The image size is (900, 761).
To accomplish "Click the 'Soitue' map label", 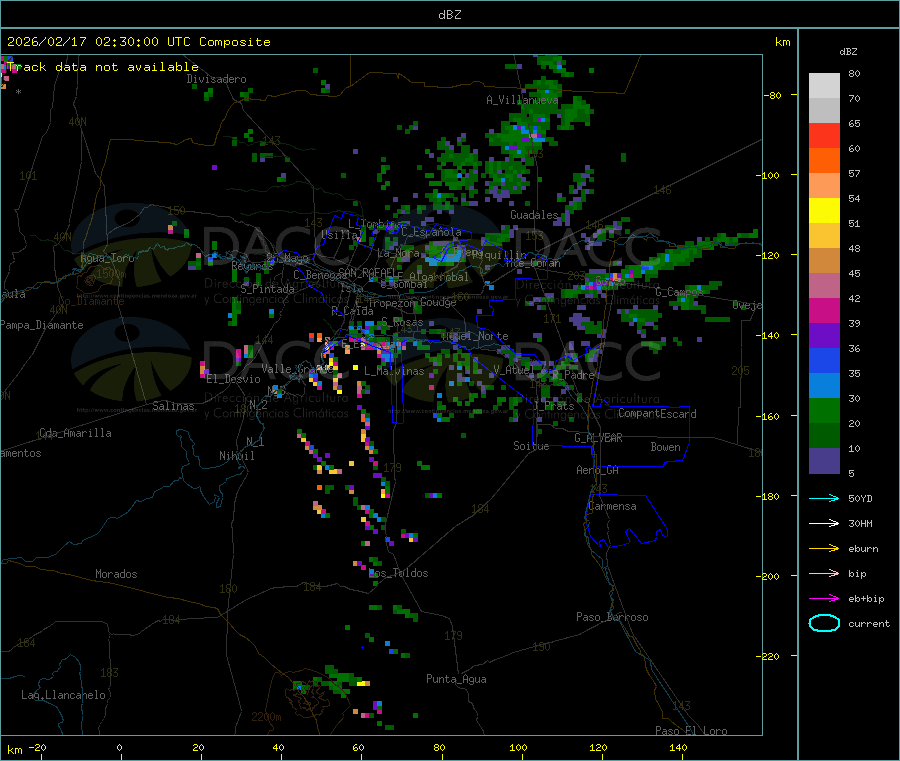I will click(531, 446).
